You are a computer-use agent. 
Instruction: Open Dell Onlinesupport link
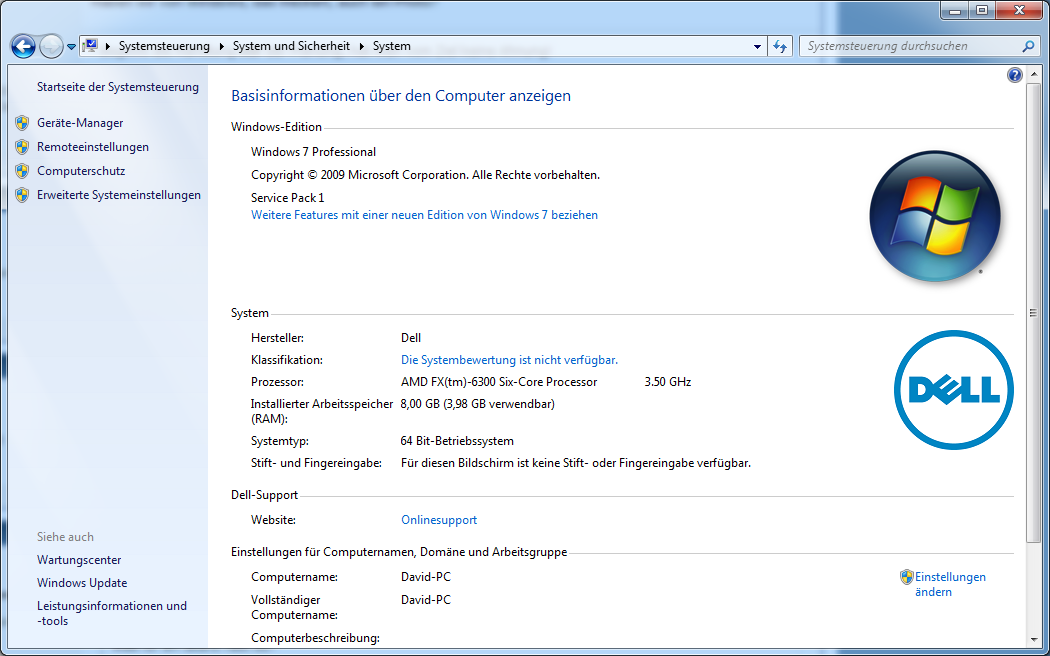tap(439, 520)
